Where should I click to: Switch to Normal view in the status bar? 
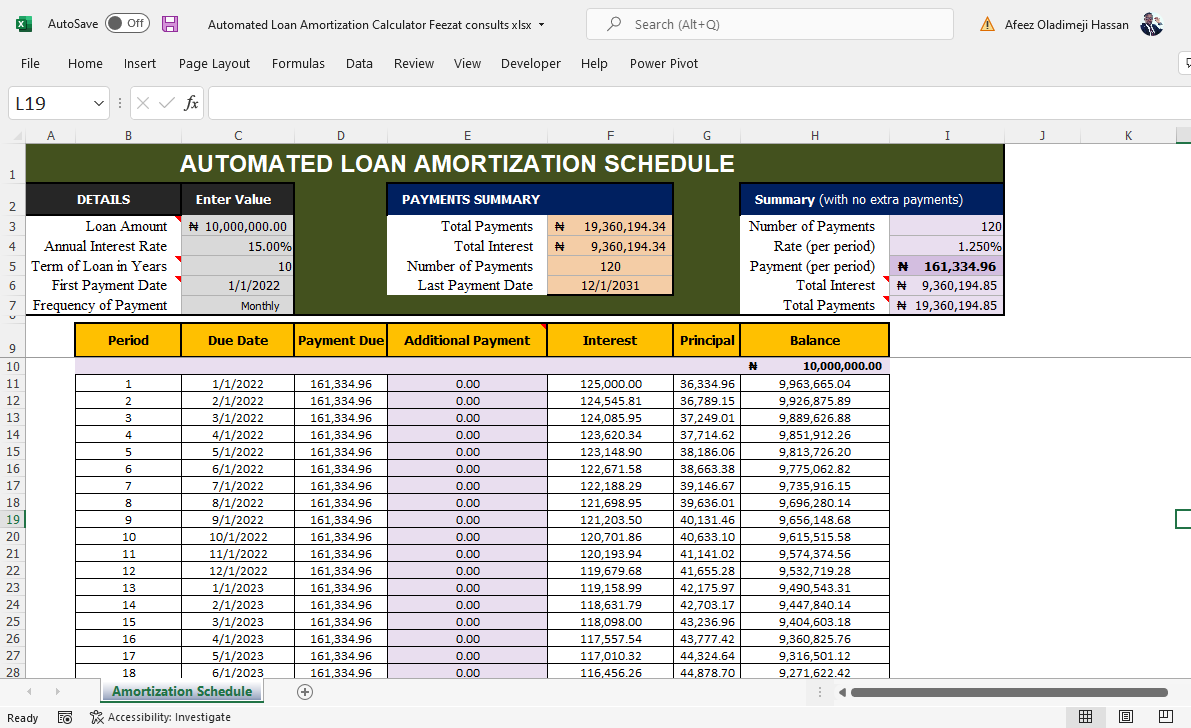(x=1086, y=717)
